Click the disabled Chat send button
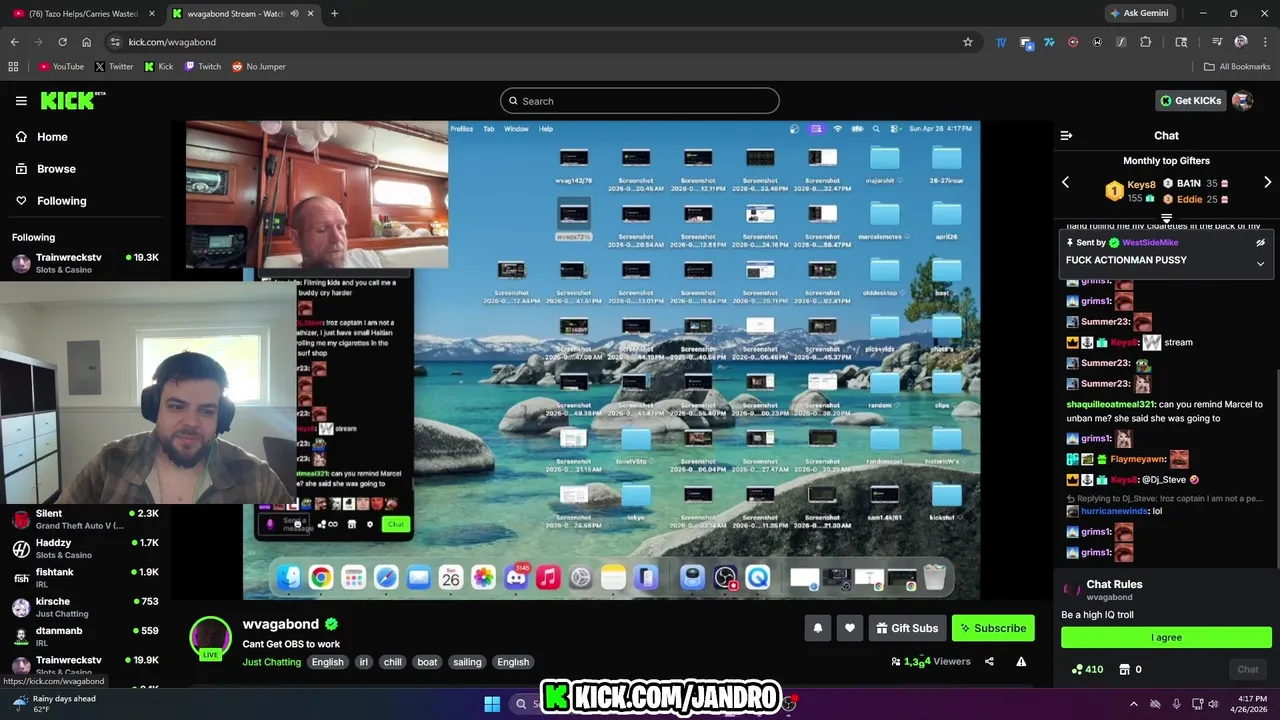 click(x=1247, y=669)
